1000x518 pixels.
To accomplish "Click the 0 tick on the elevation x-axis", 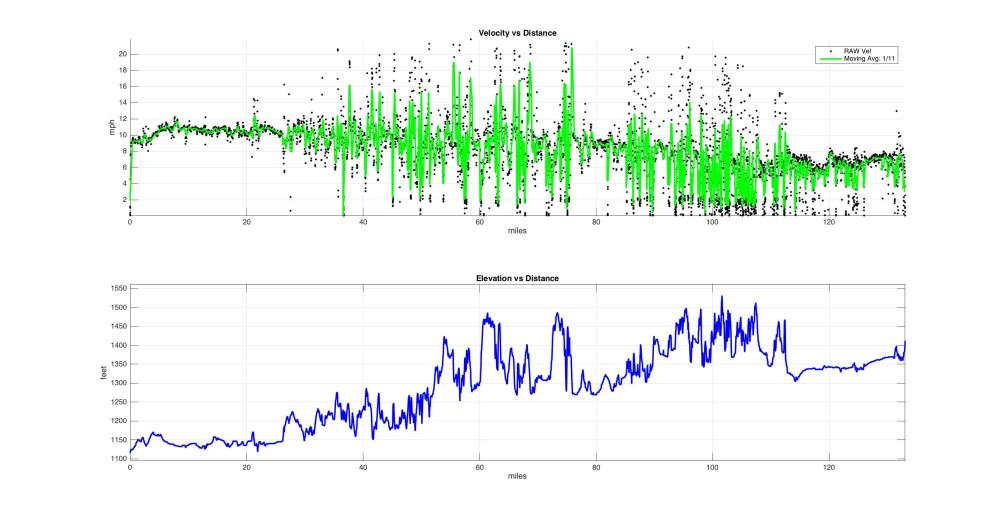I will [130, 466].
